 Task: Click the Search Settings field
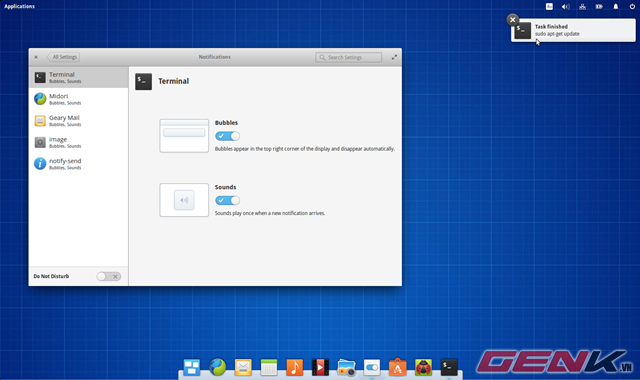pos(349,58)
